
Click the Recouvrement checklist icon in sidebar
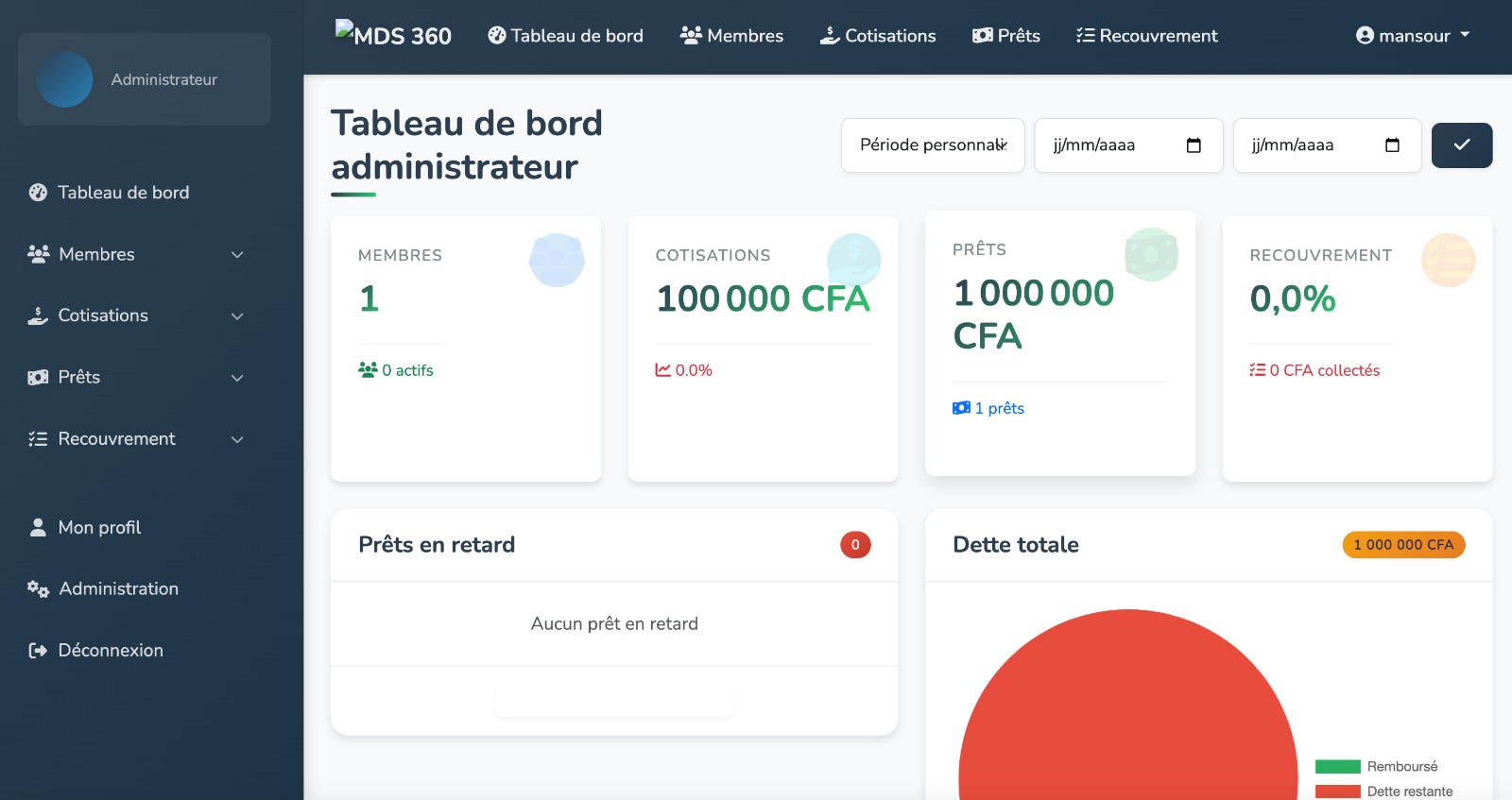pyautogui.click(x=38, y=438)
